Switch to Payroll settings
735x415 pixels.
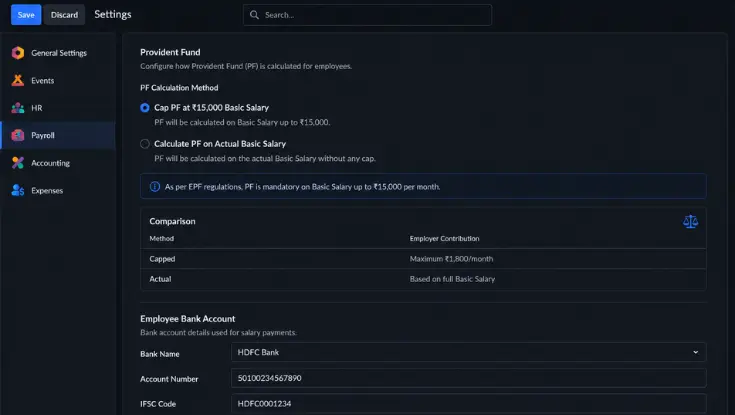click(x=59, y=136)
